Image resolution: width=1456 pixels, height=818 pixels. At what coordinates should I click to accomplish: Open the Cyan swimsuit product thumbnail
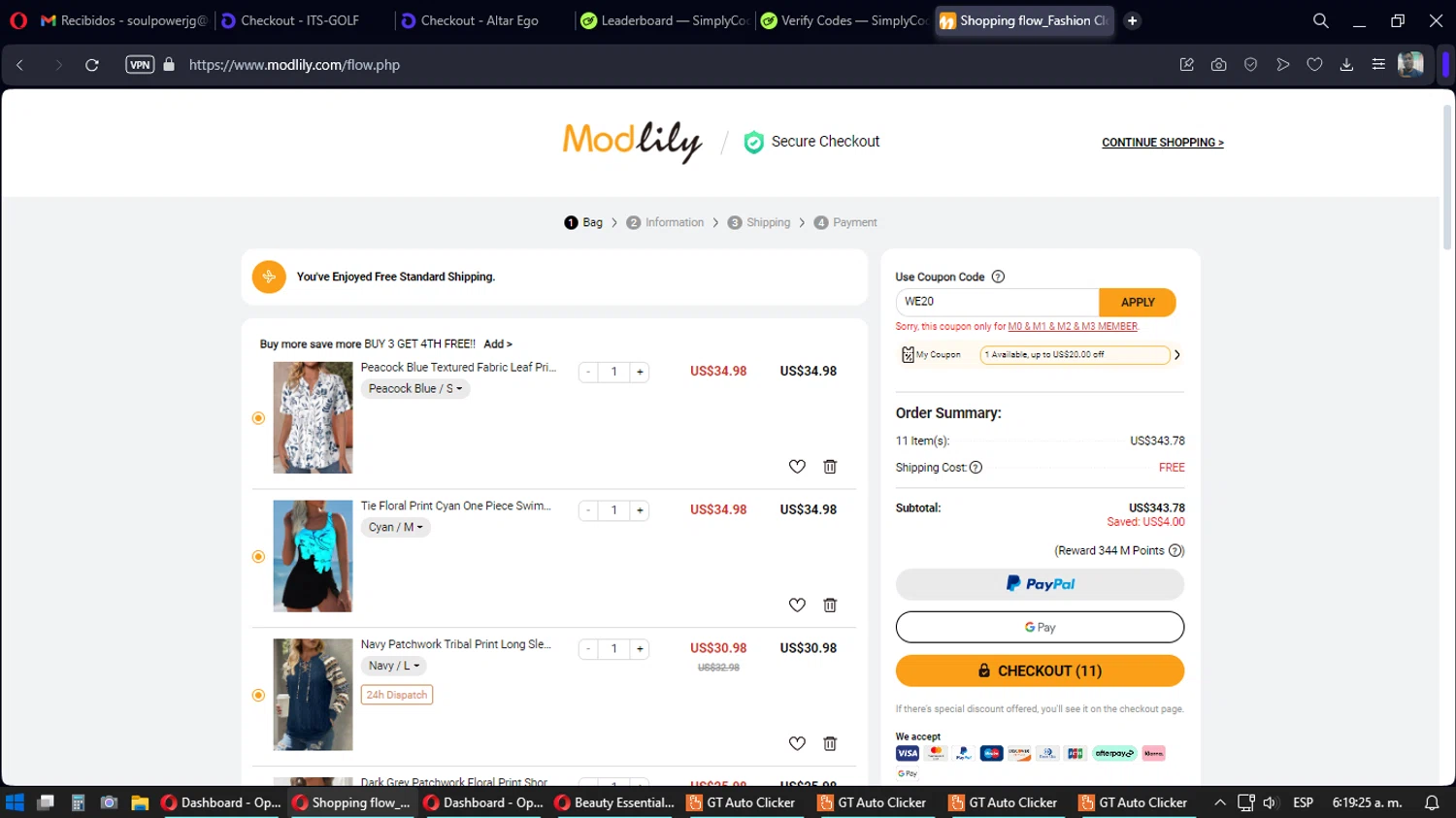click(313, 556)
